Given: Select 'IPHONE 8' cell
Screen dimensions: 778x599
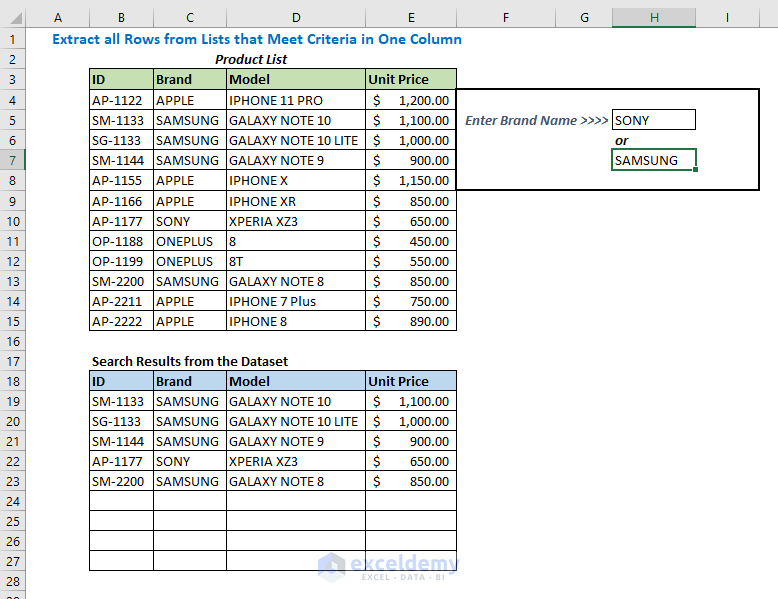Looking at the screenshot, I should (x=296, y=321).
